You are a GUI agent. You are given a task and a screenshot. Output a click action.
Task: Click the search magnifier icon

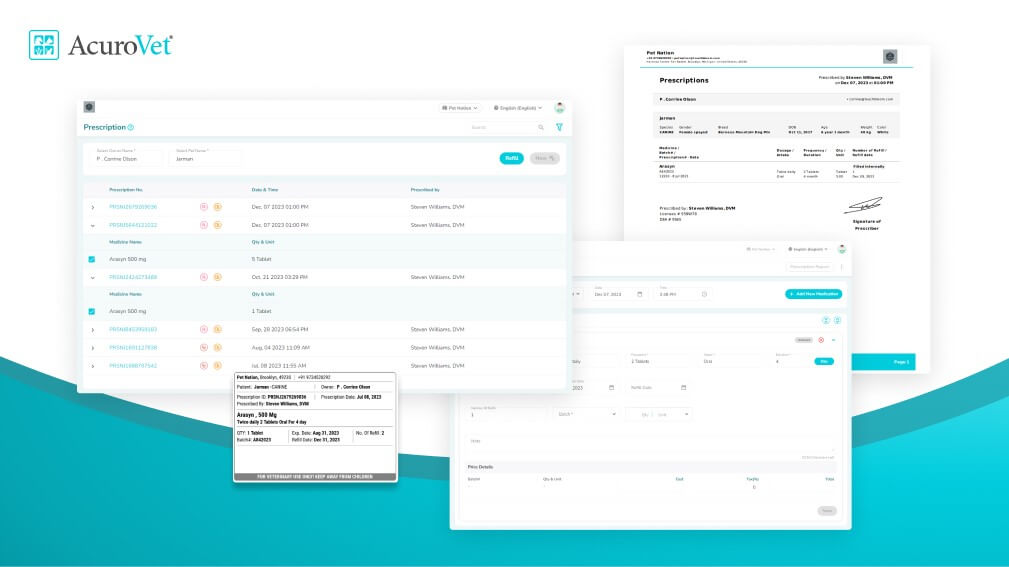(541, 127)
